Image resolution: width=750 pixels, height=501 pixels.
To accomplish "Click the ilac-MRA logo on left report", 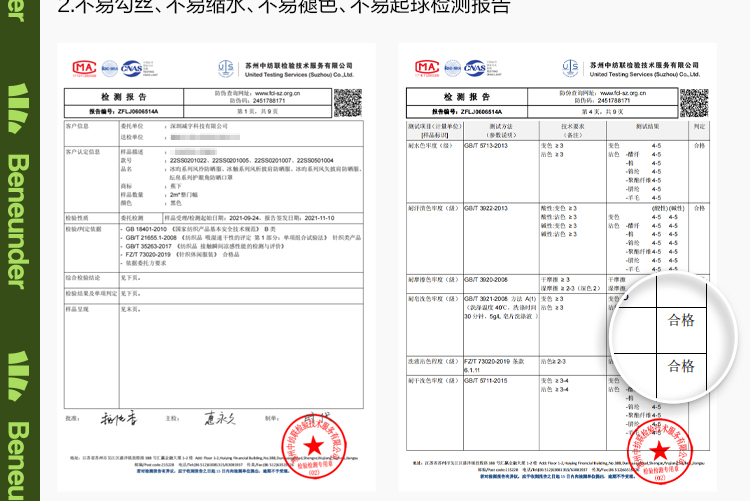I will (110, 68).
